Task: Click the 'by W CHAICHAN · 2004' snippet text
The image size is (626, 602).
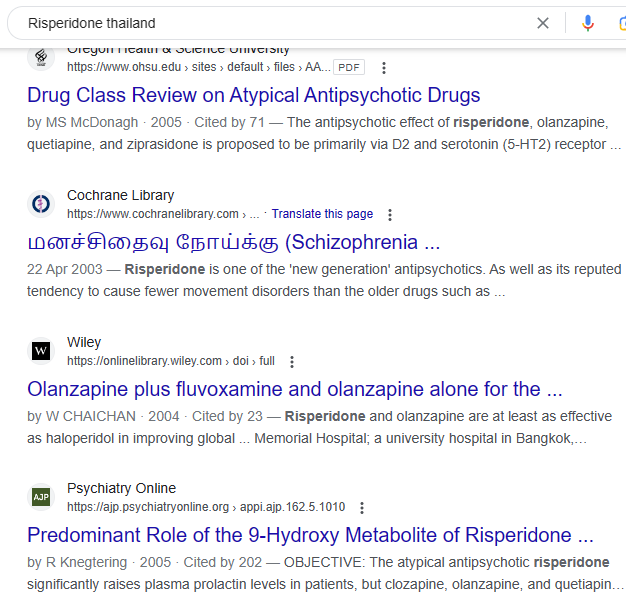Action: pyautogui.click(x=102, y=416)
